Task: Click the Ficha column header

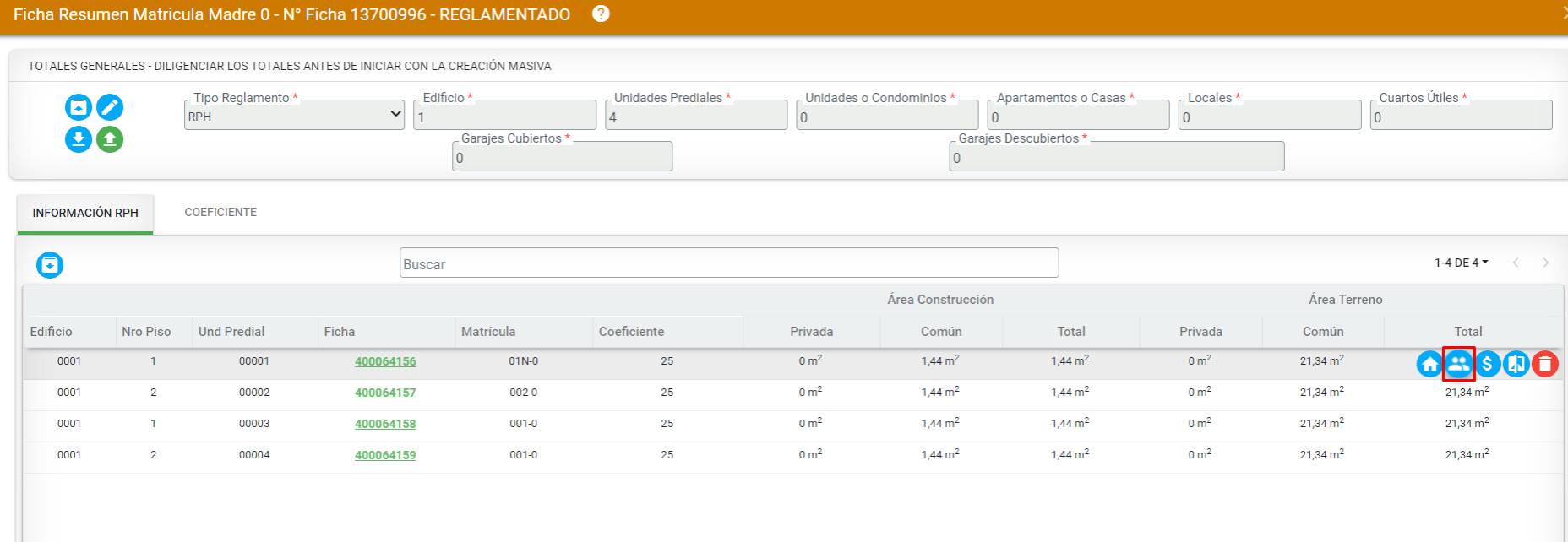Action: 340,332
